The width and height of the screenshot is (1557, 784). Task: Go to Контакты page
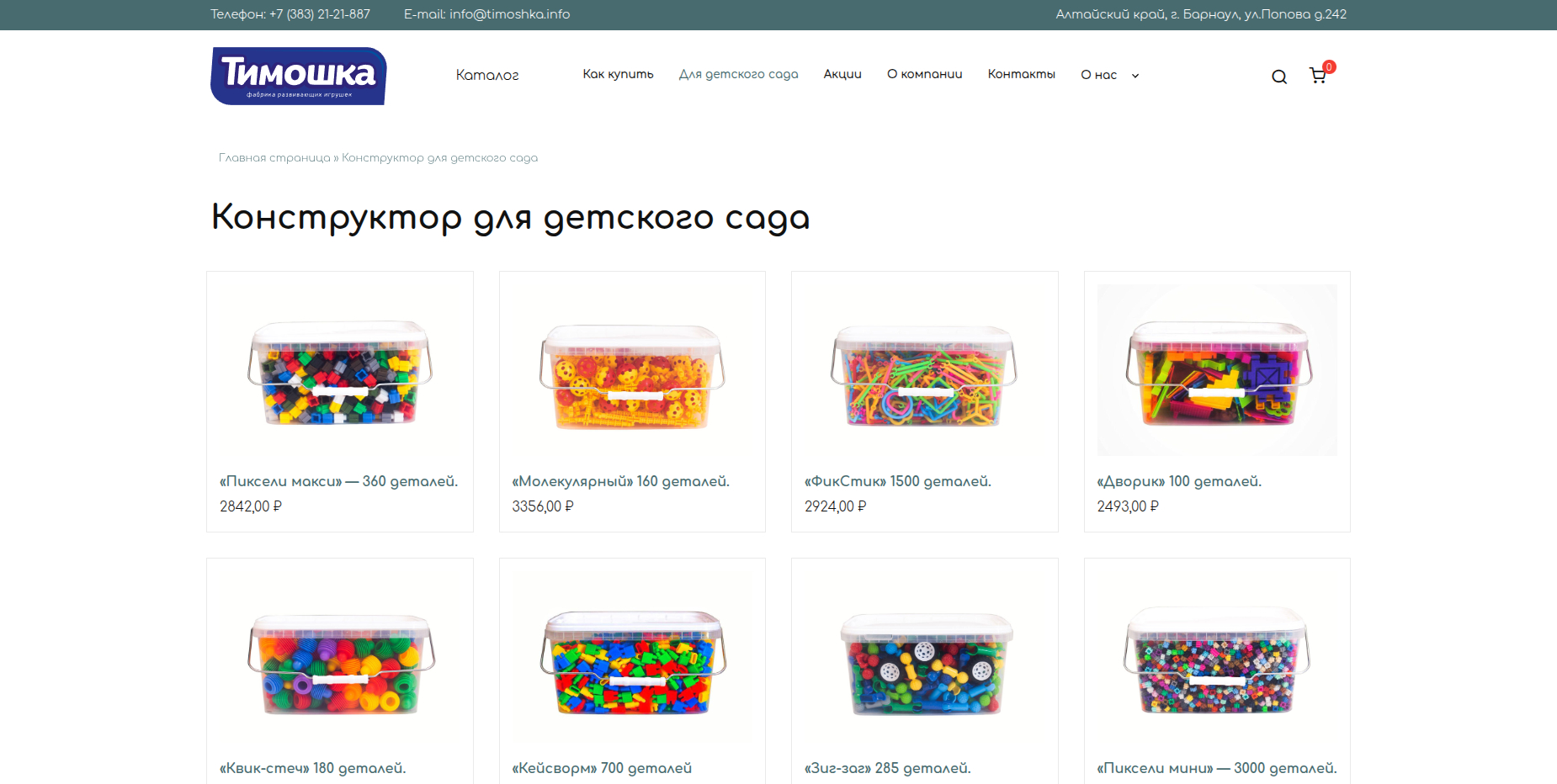1021,74
